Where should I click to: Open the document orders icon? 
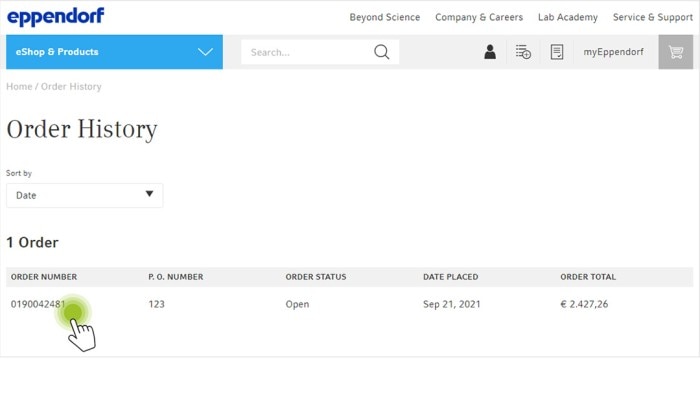pos(557,52)
